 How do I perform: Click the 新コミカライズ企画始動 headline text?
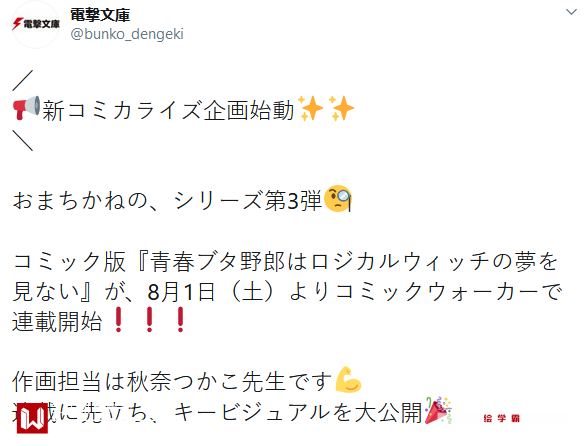point(168,111)
